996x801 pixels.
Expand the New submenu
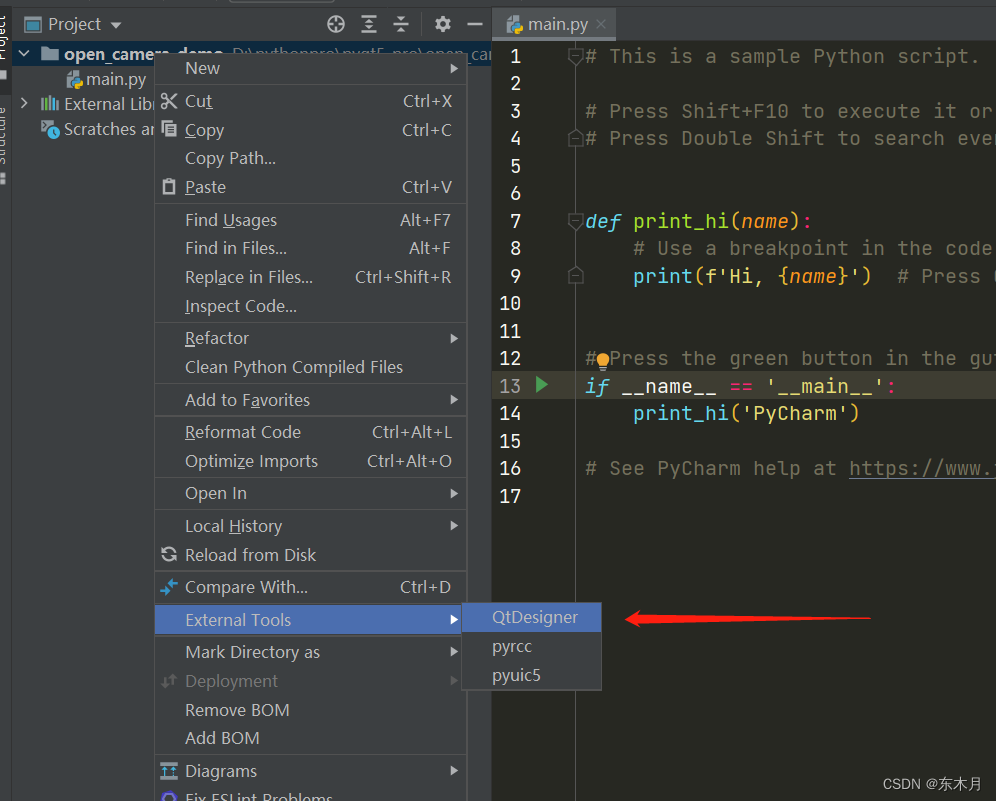point(311,68)
